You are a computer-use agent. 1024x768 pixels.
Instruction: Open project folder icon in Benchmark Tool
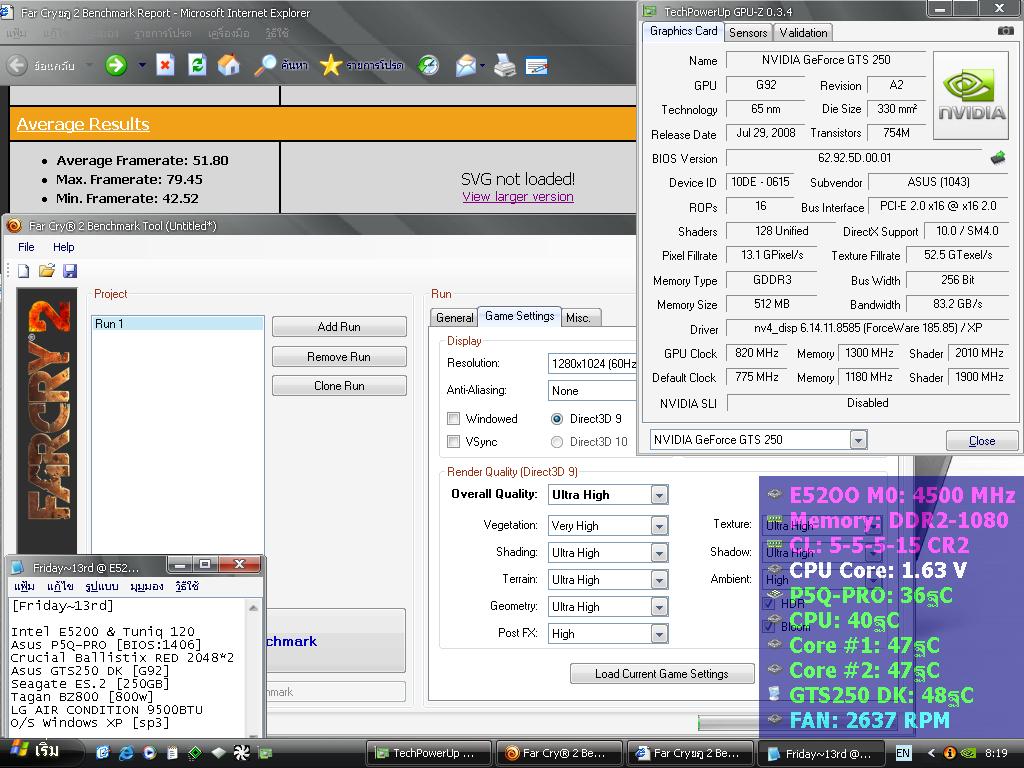pos(46,270)
